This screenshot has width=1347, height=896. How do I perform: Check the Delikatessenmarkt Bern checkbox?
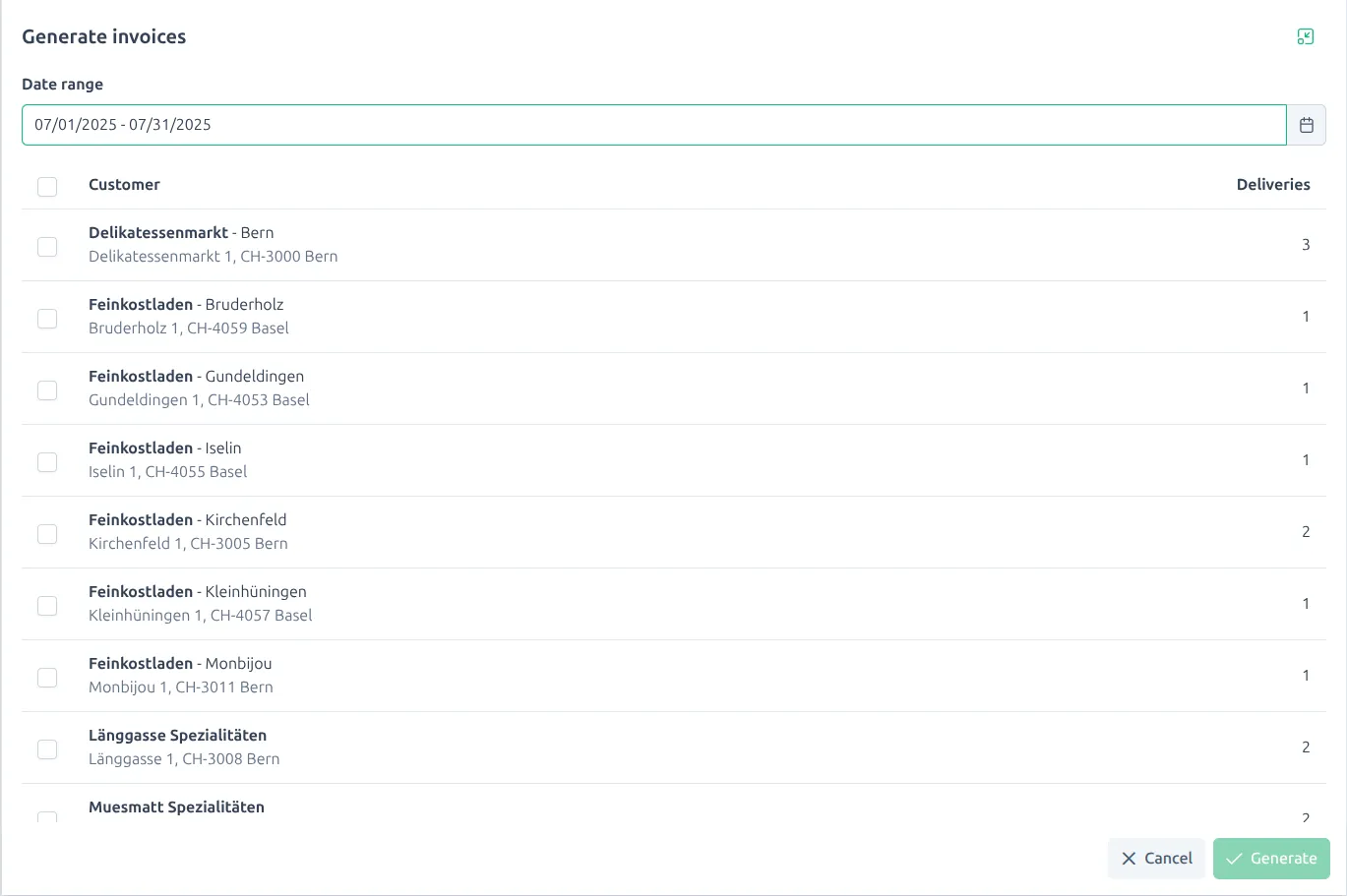coord(46,246)
